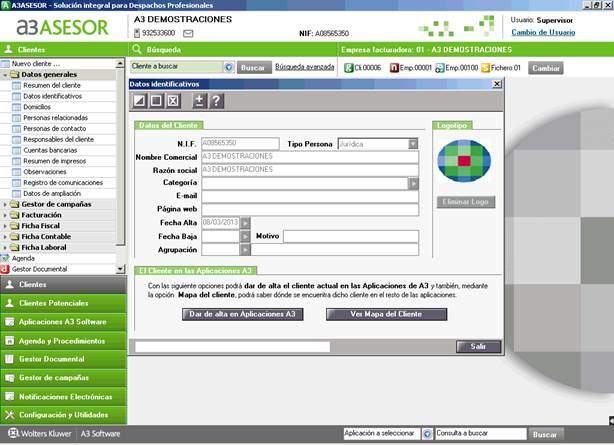Click the bottom Buscar button in status bar
The width and height of the screenshot is (614, 445).
[x=545, y=434]
